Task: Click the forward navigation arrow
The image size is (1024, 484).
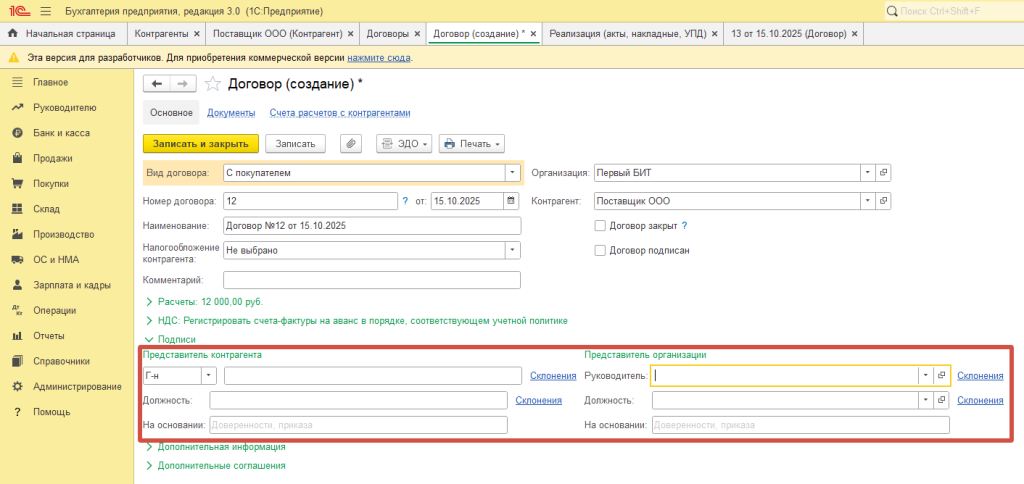Action: pos(182,84)
